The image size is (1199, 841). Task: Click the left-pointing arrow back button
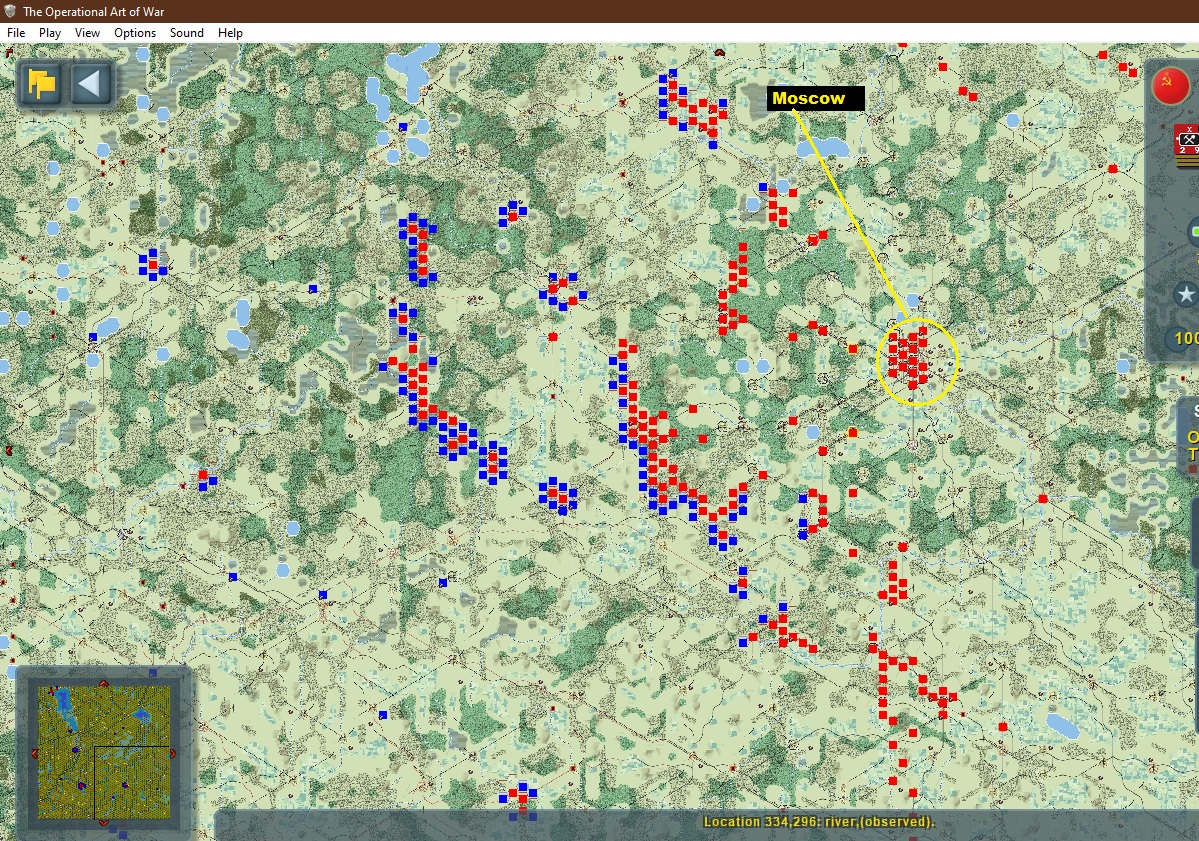click(91, 83)
